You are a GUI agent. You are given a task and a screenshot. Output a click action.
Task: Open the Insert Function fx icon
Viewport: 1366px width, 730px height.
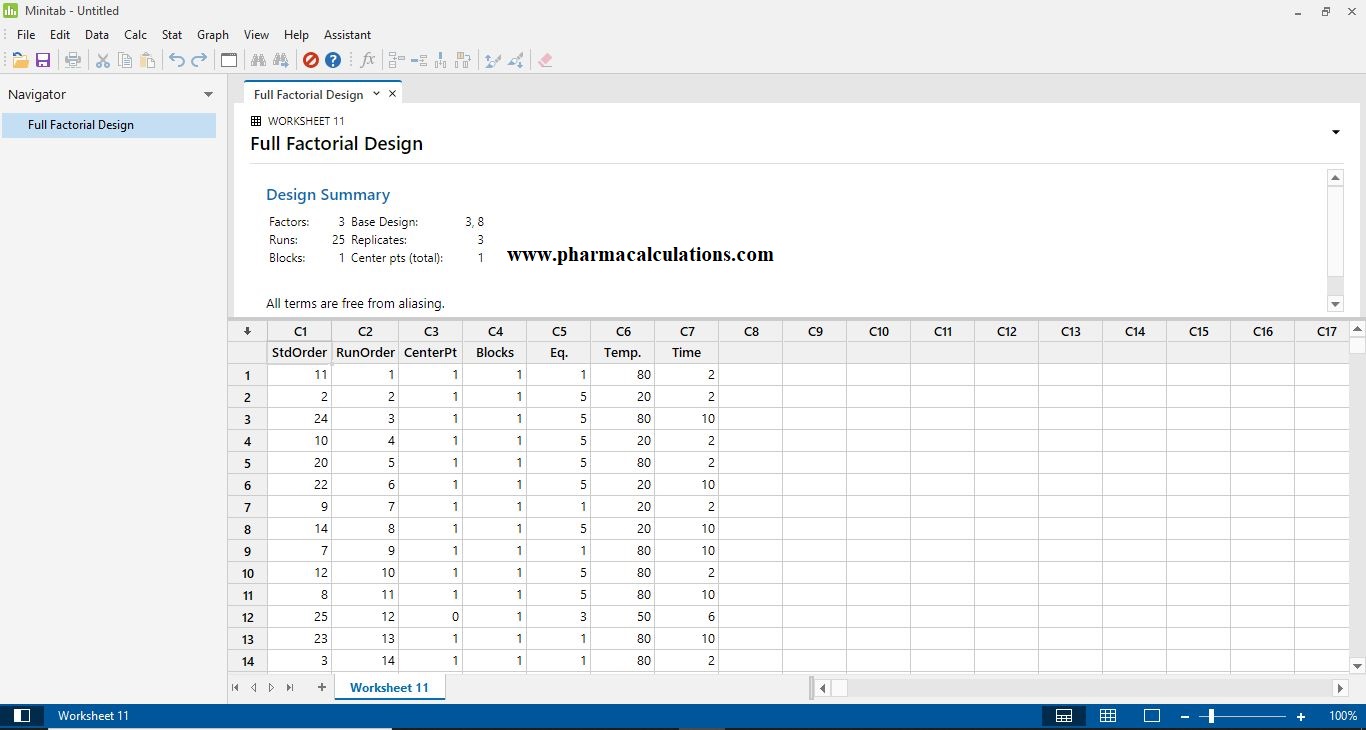368,60
